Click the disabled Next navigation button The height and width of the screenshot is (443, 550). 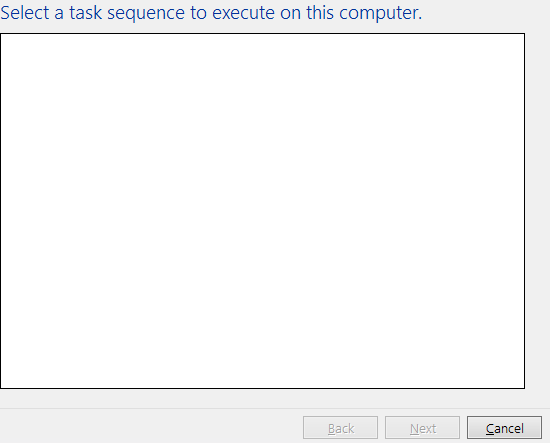point(422,428)
